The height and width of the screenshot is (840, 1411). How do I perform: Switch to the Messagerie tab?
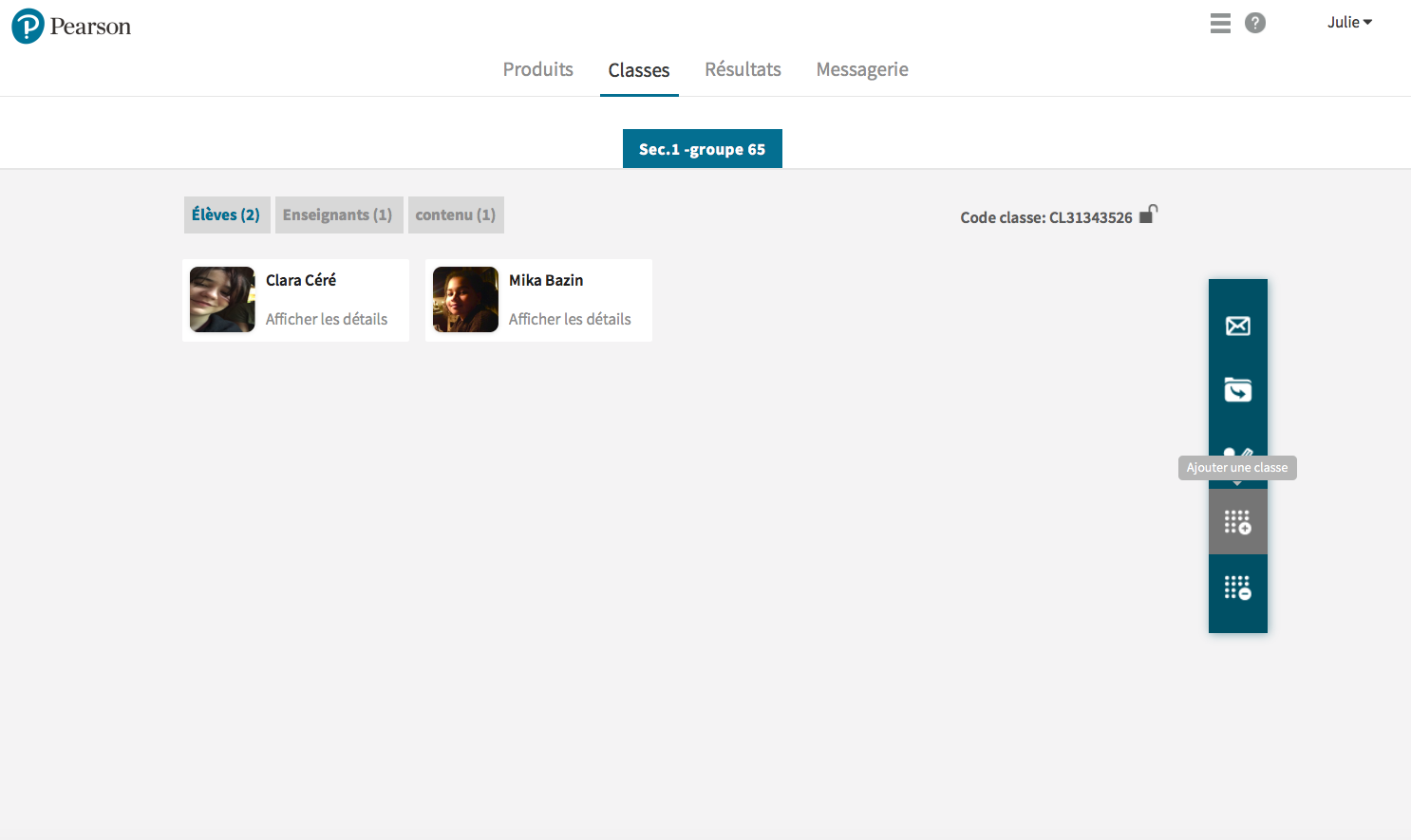pos(862,70)
